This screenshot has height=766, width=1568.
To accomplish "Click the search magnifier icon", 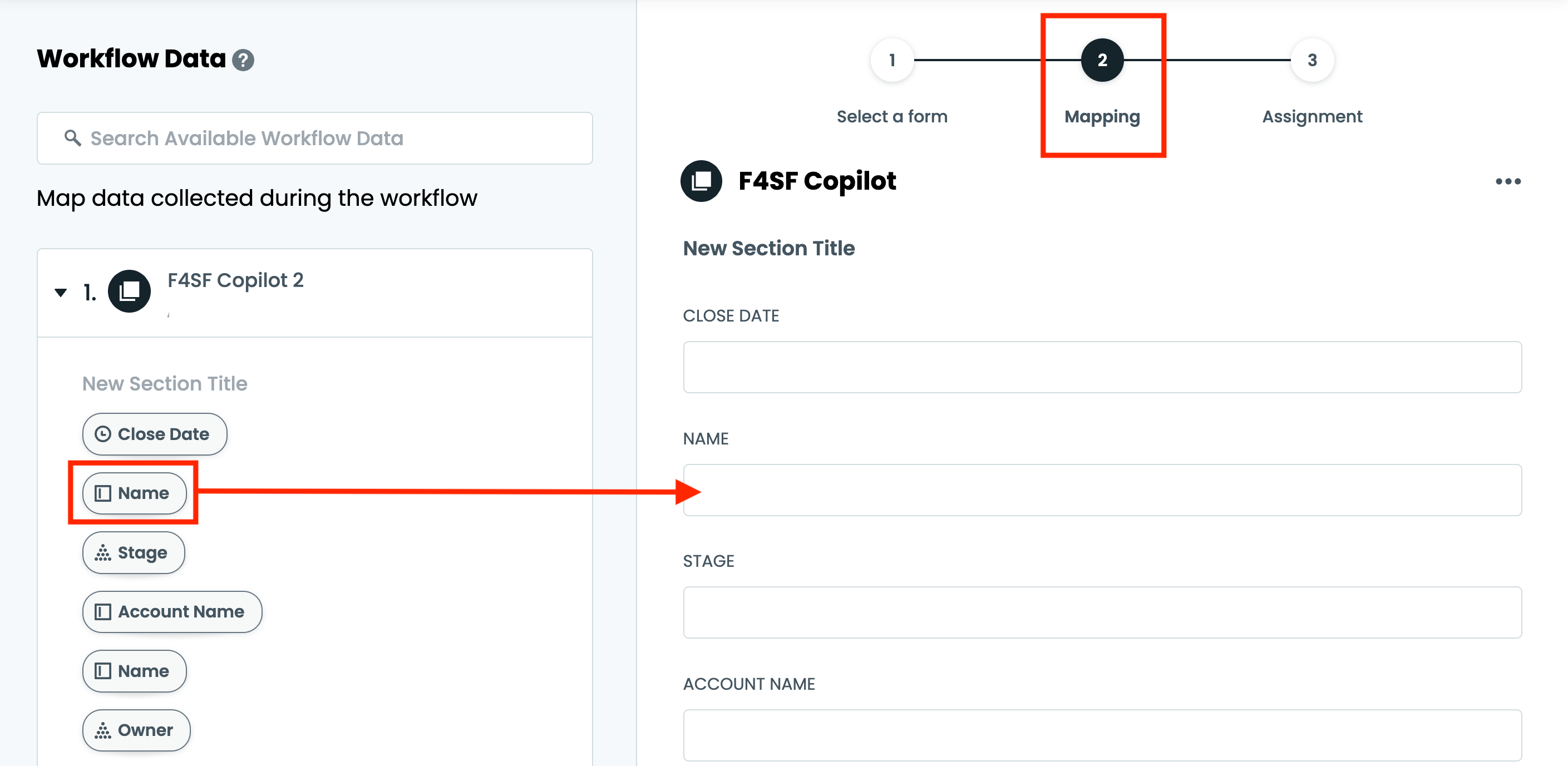I will tap(72, 138).
